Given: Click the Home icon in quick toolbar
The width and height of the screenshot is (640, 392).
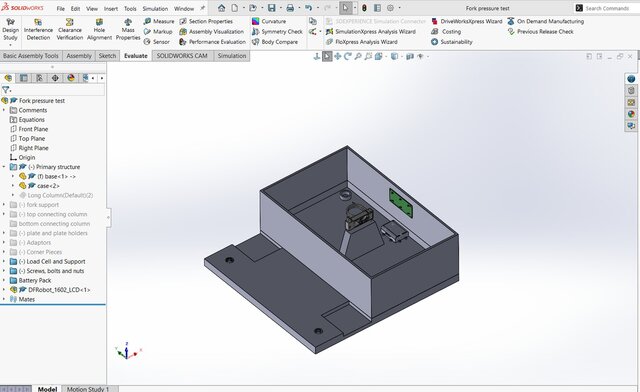Looking at the screenshot, I should [221, 8].
